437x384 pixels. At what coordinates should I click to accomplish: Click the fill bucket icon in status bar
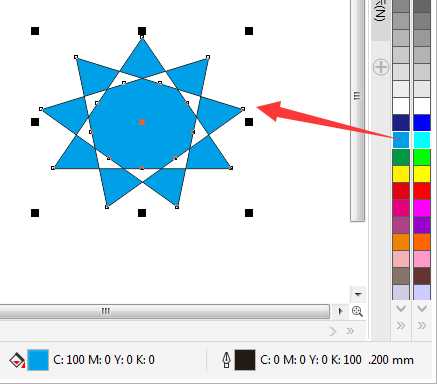tap(17, 361)
